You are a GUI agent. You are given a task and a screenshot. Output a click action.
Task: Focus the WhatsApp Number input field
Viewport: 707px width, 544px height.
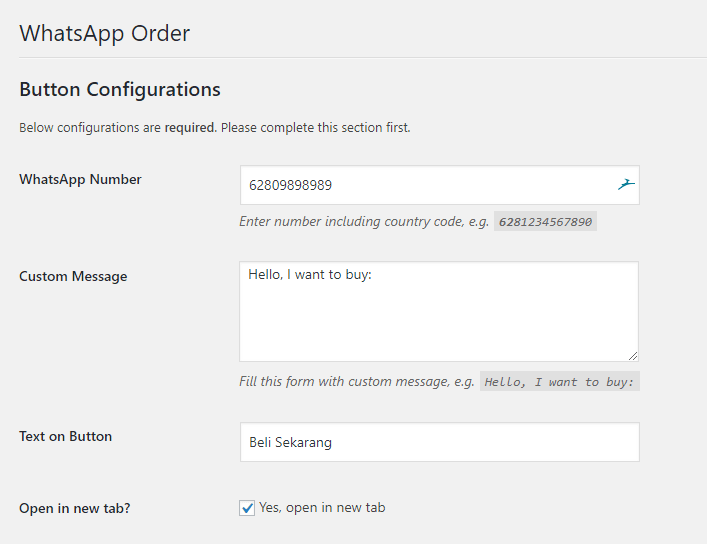click(440, 185)
